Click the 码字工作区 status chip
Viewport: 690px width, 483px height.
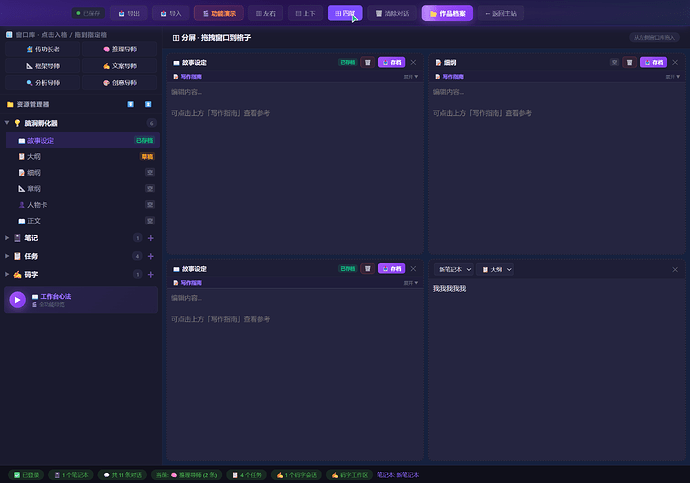coord(349,475)
